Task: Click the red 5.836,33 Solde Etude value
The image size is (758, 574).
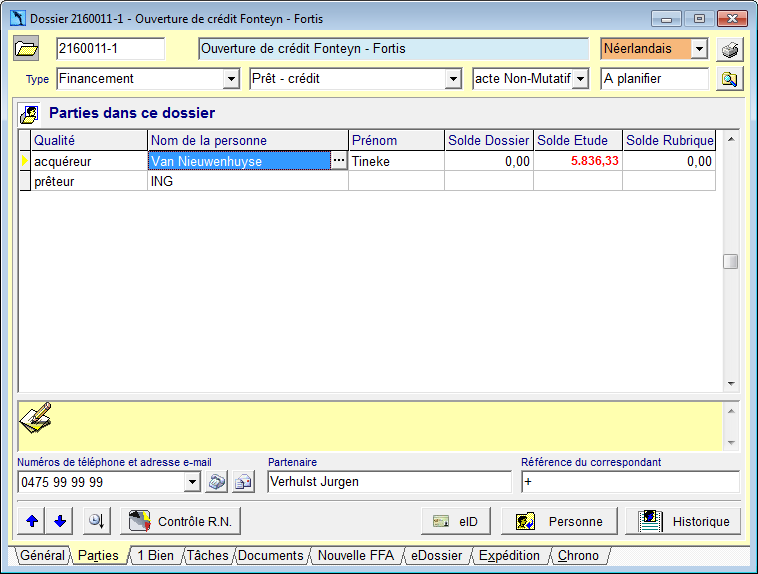Action: (595, 161)
